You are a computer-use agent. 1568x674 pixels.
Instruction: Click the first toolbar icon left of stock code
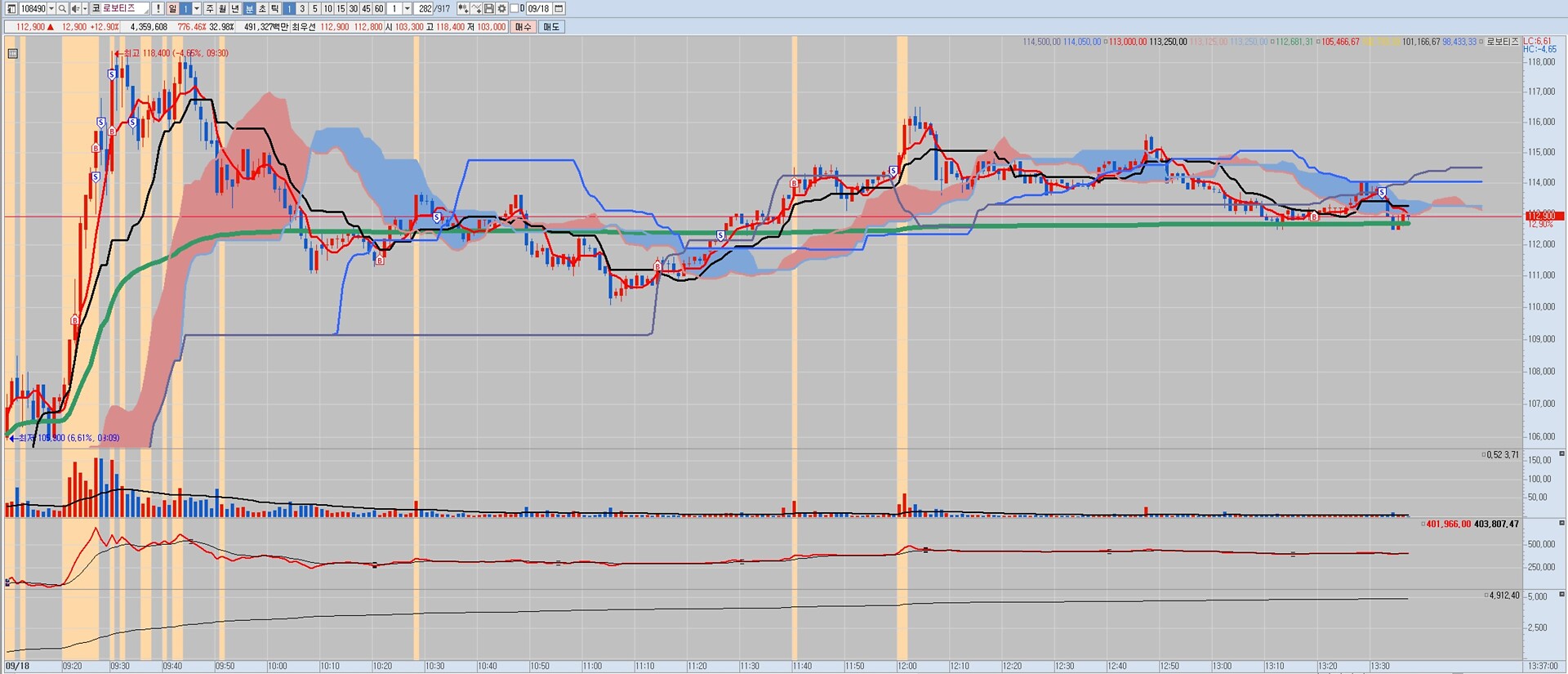pyautogui.click(x=11, y=8)
